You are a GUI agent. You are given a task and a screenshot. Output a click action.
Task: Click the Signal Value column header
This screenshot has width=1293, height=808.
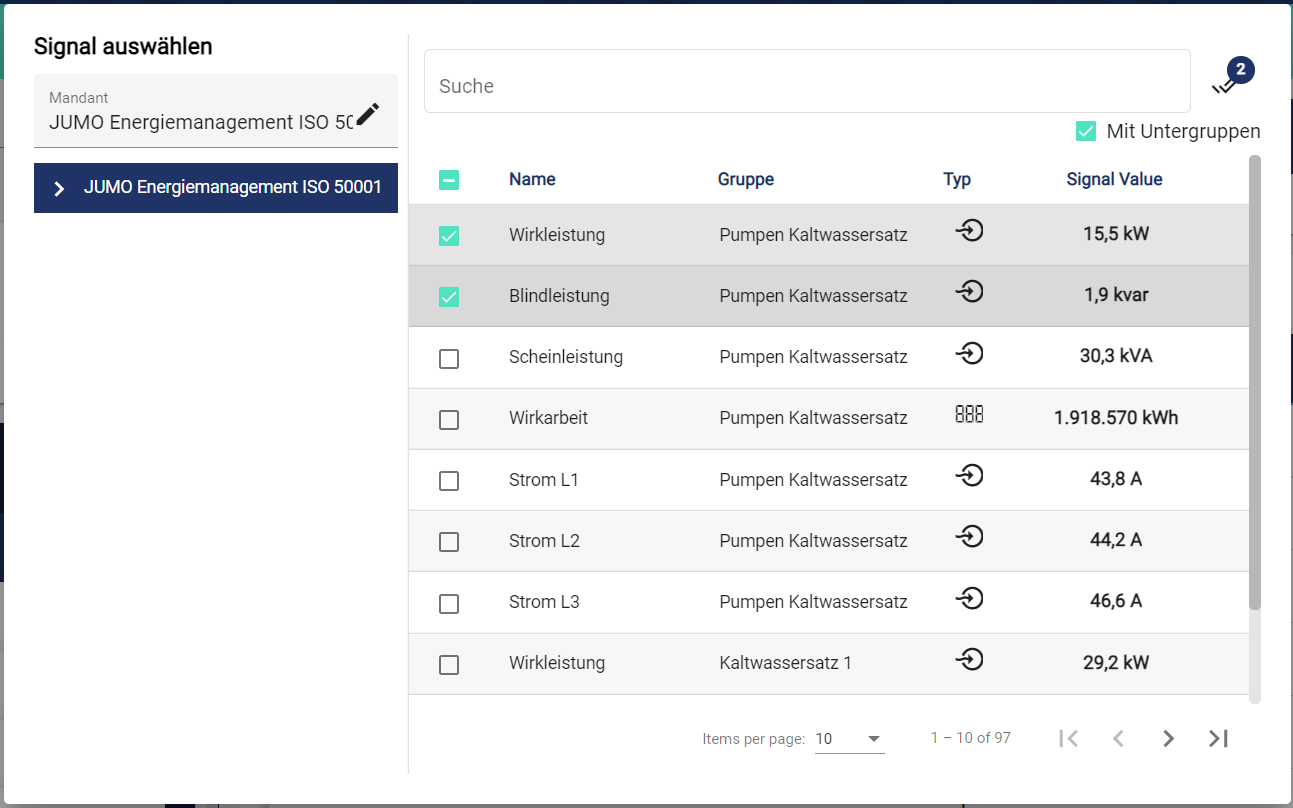click(1114, 180)
